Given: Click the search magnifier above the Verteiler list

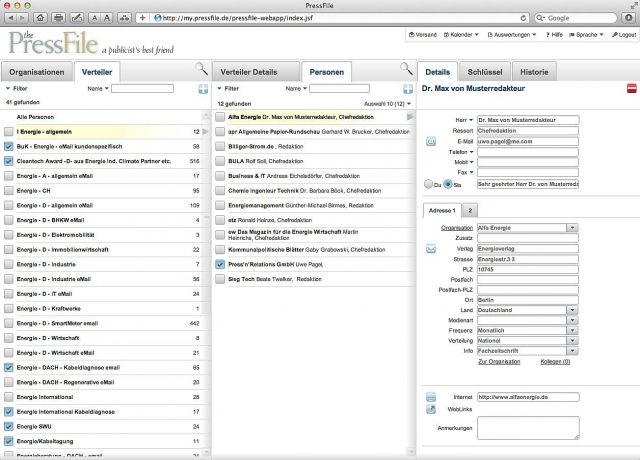Looking at the screenshot, I should pyautogui.click(x=201, y=69).
